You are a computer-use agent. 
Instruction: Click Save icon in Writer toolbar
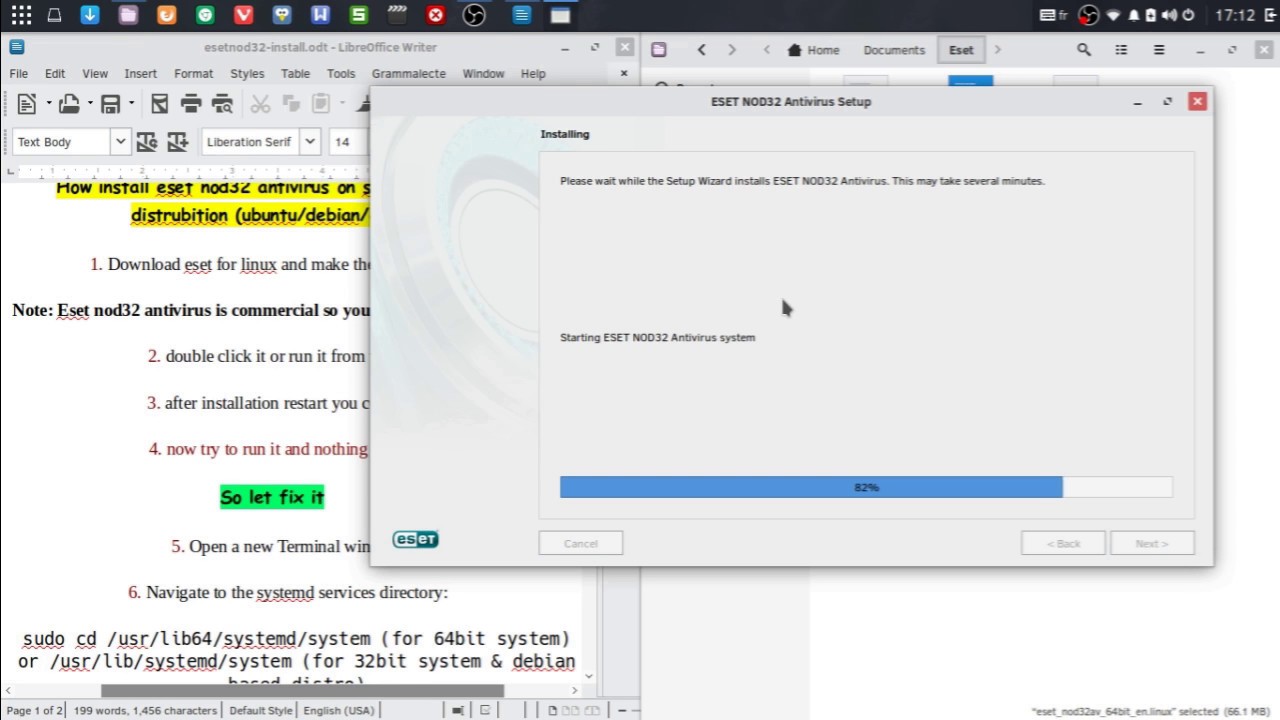tap(111, 103)
